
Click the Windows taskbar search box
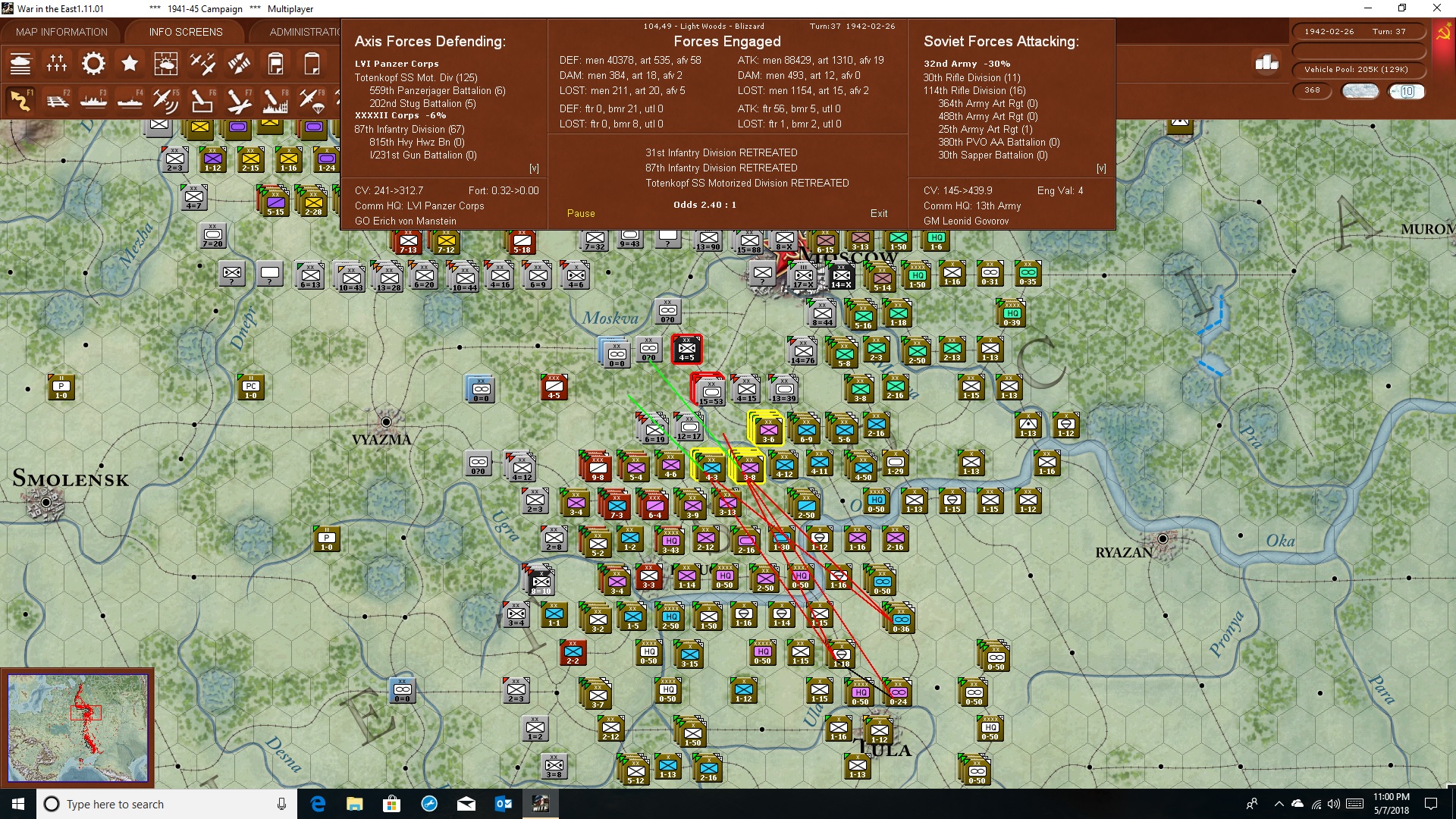(167, 804)
